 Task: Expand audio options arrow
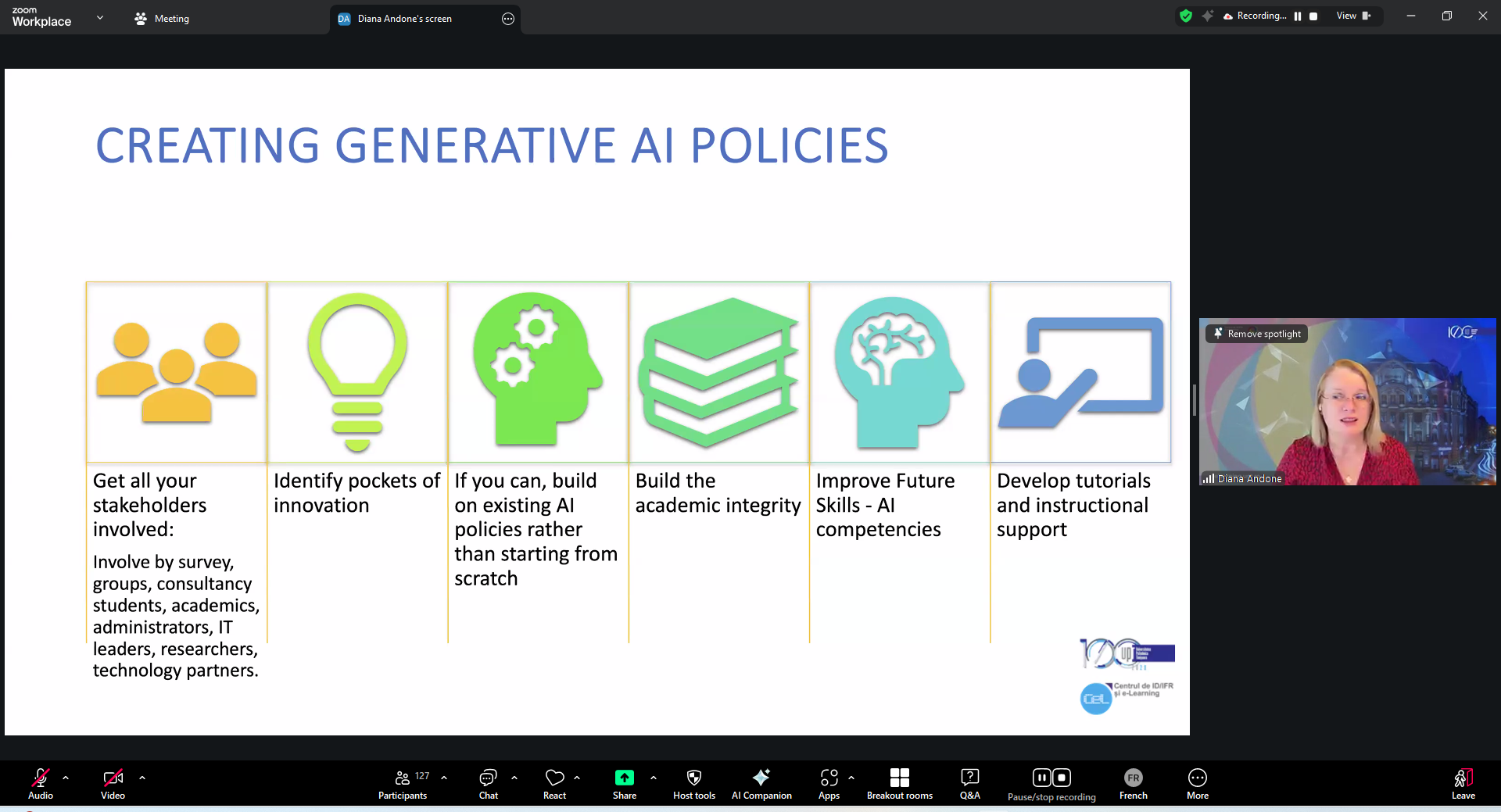[66, 778]
